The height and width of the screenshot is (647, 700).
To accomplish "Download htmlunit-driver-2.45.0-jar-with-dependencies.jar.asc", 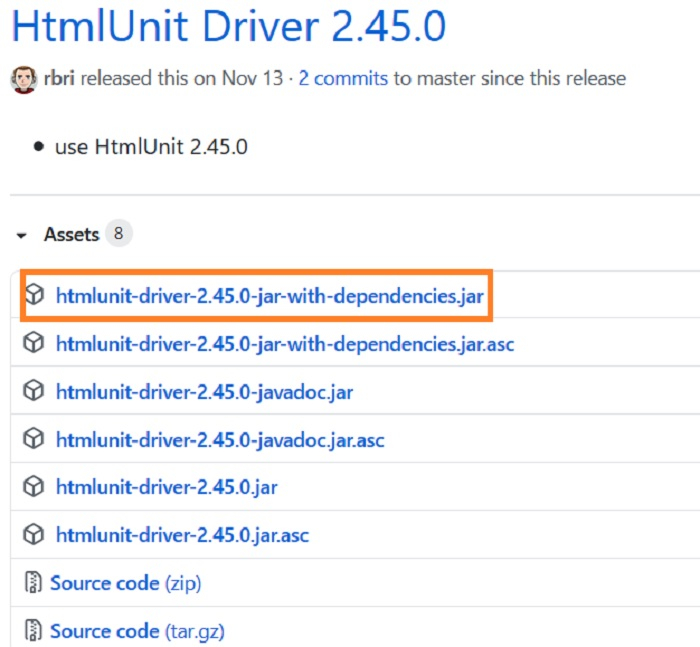I will [x=285, y=344].
